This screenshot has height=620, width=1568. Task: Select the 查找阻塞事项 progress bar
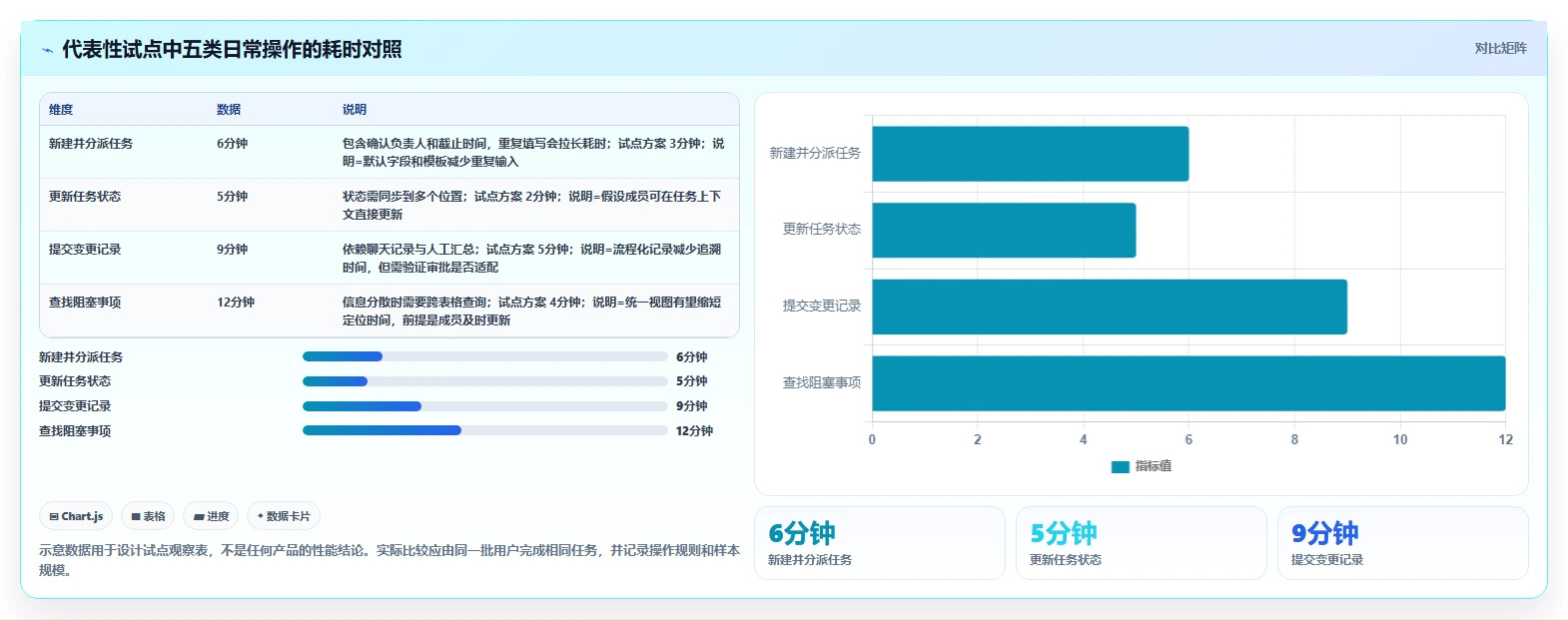pyautogui.click(x=485, y=430)
